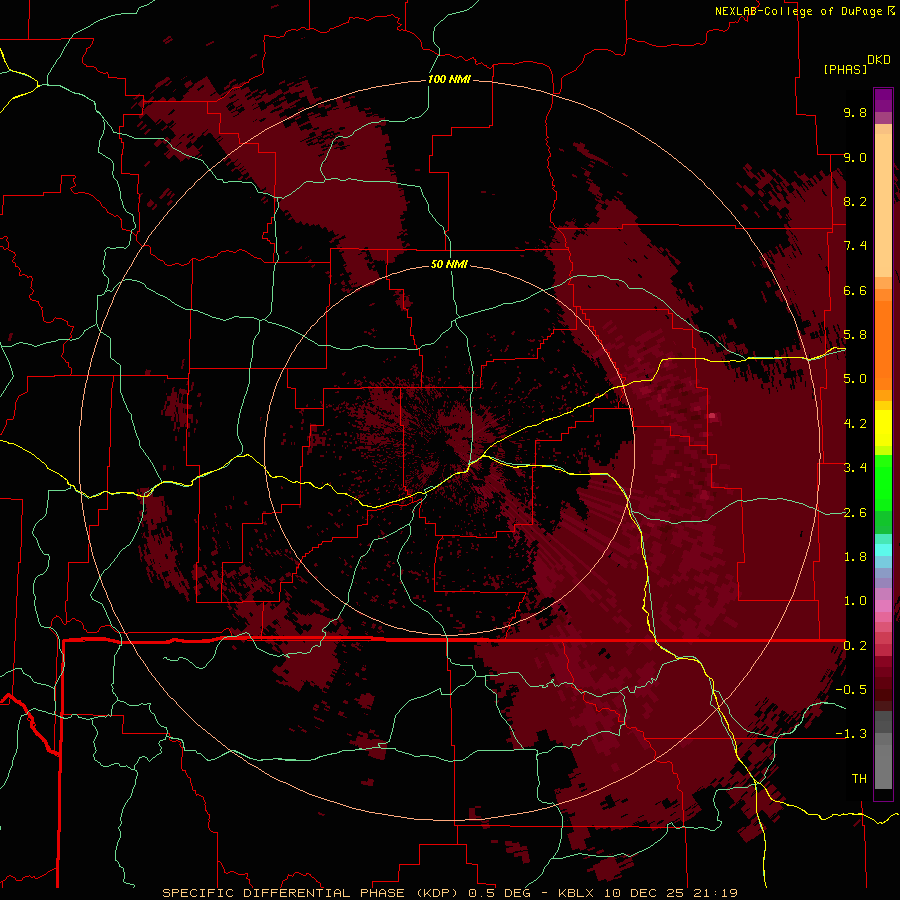
Task: Click the [PHAS] units label
Action: coord(845,69)
